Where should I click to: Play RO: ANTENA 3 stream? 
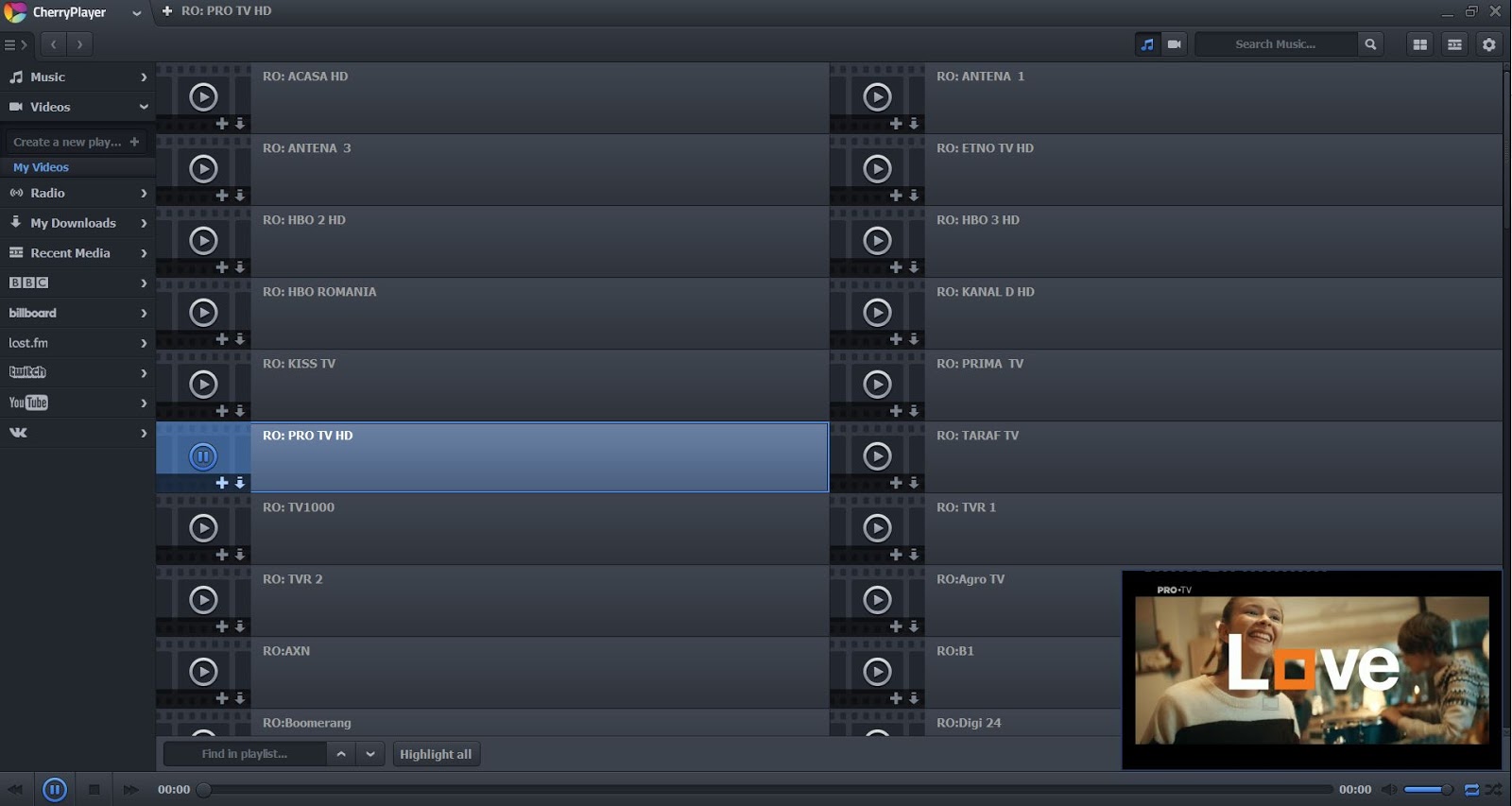[x=203, y=169]
